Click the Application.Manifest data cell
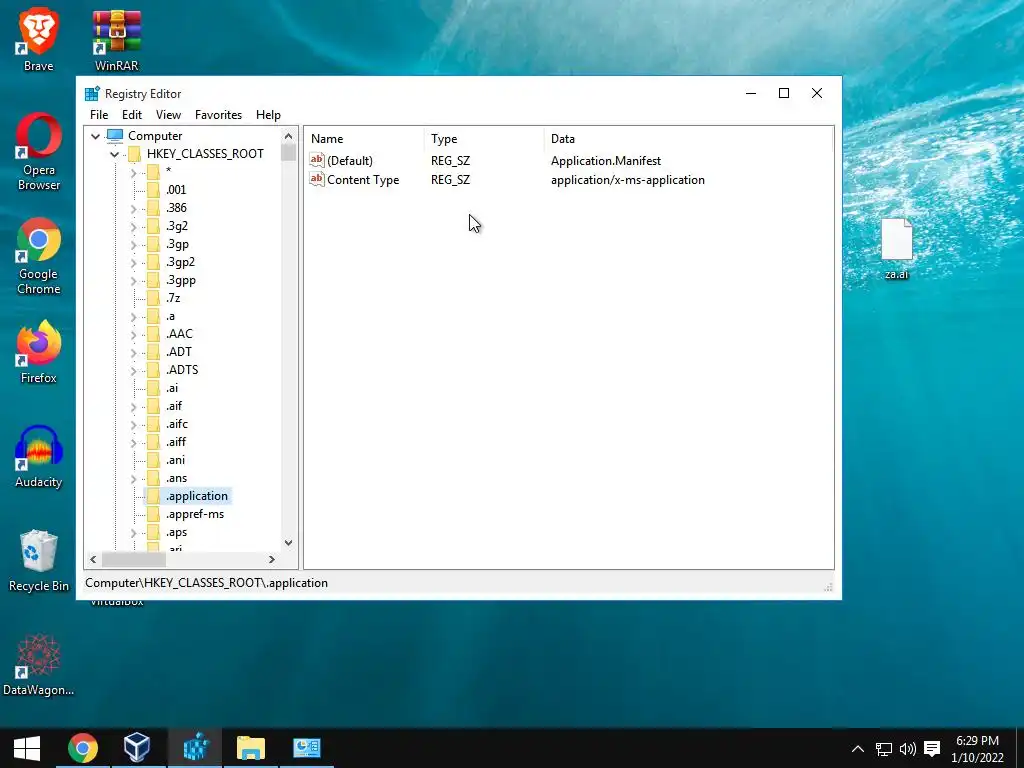The height and width of the screenshot is (768, 1024). pyautogui.click(x=606, y=161)
